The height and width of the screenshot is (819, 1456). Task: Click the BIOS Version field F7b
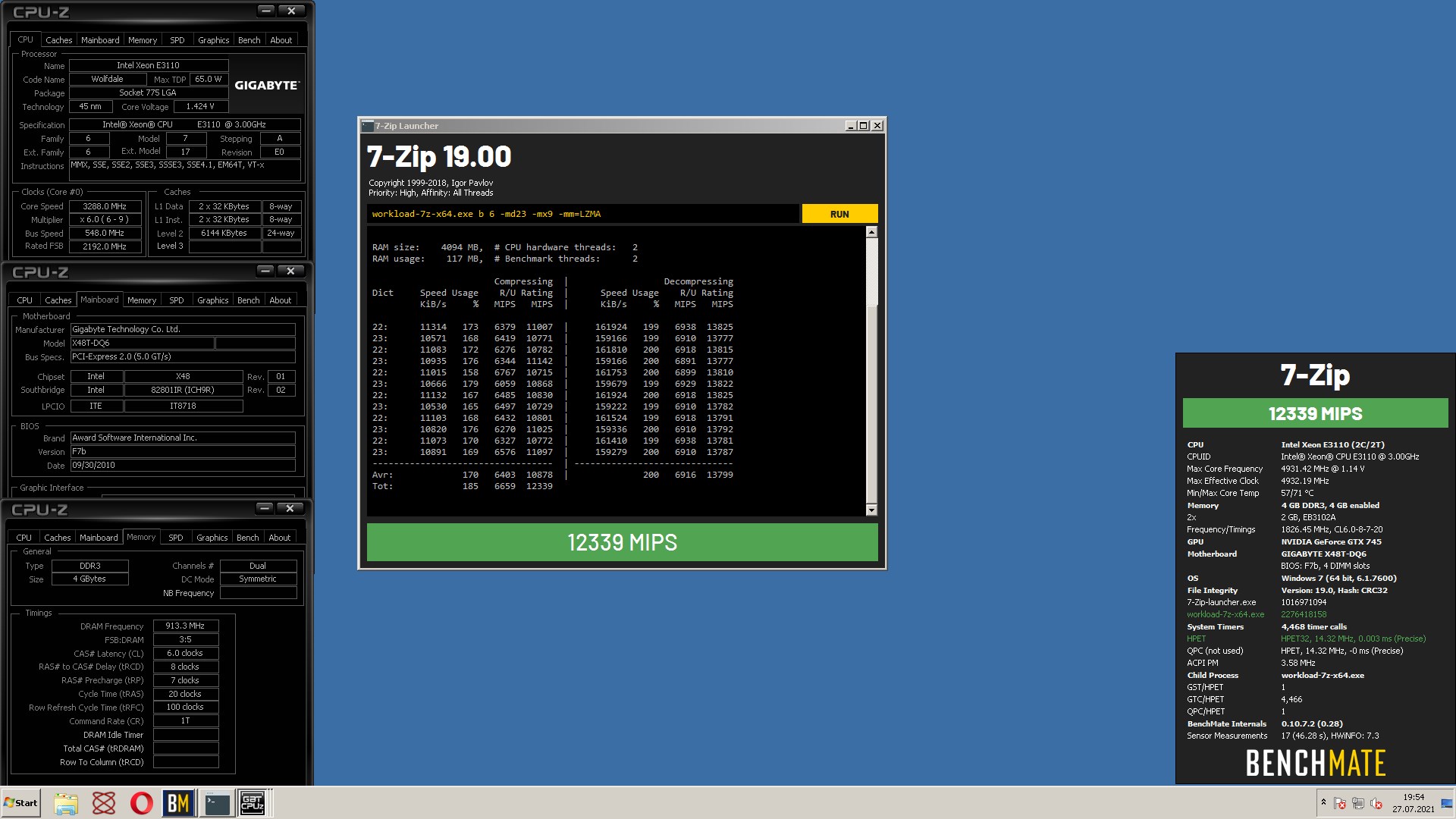tap(183, 451)
